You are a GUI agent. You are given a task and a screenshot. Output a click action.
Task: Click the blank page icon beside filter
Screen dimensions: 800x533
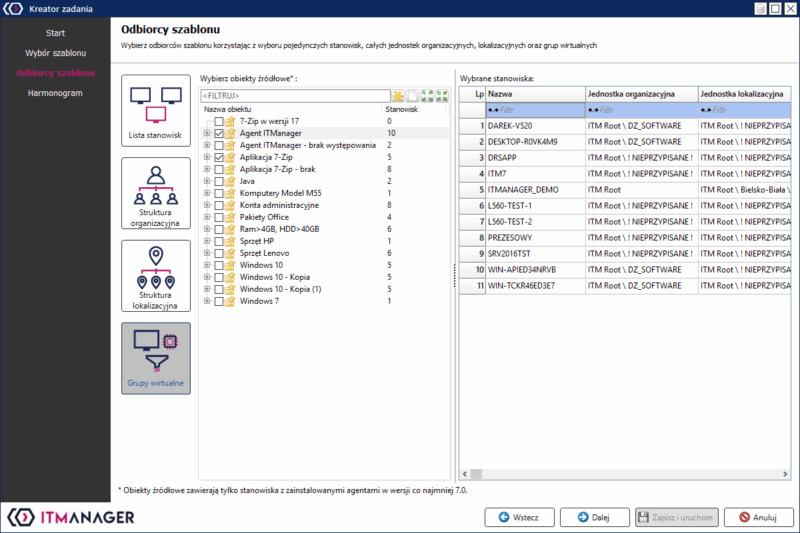[412, 95]
